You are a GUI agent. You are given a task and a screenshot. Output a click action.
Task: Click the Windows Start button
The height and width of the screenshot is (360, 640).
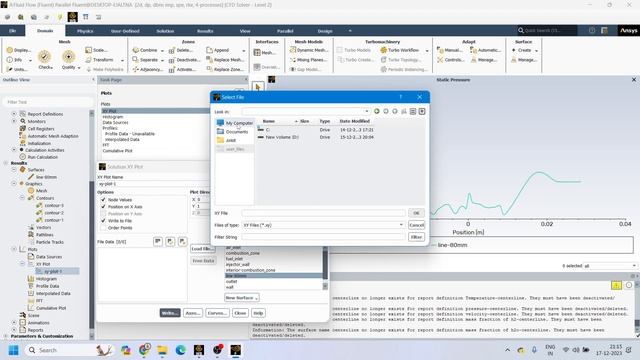(x=13, y=350)
